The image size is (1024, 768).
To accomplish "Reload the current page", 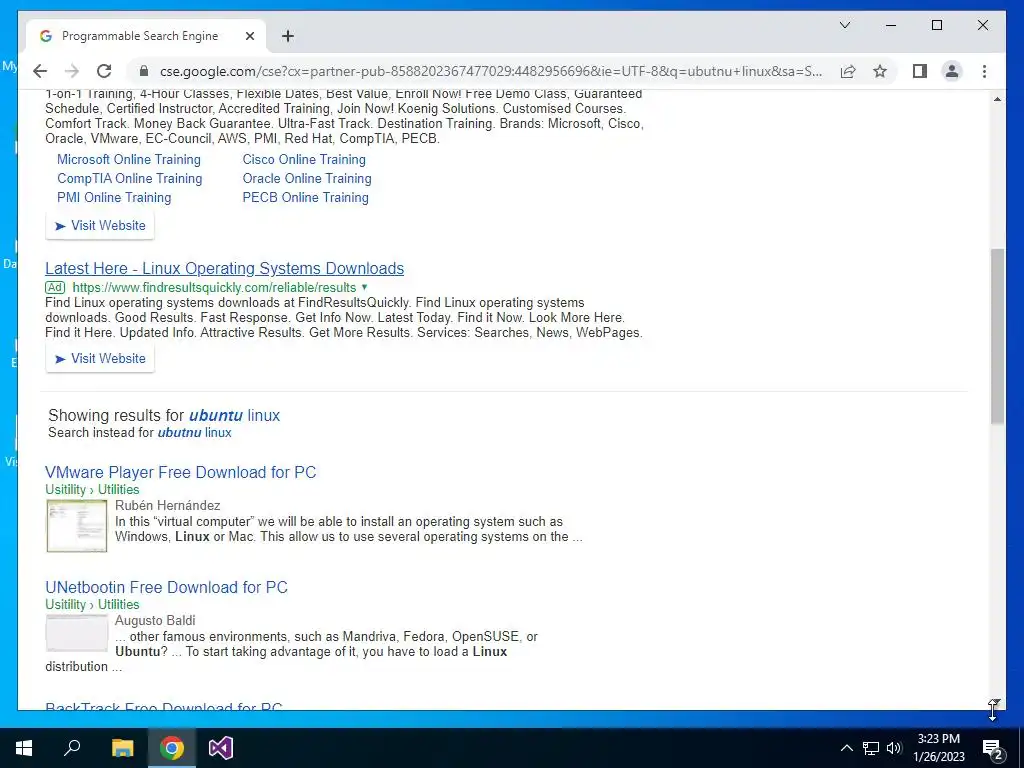I will point(104,71).
